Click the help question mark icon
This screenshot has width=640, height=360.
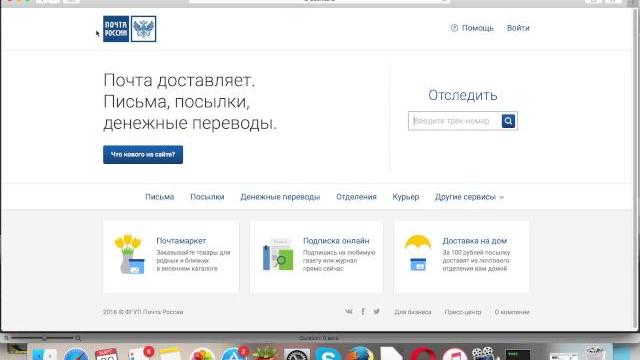coord(454,28)
